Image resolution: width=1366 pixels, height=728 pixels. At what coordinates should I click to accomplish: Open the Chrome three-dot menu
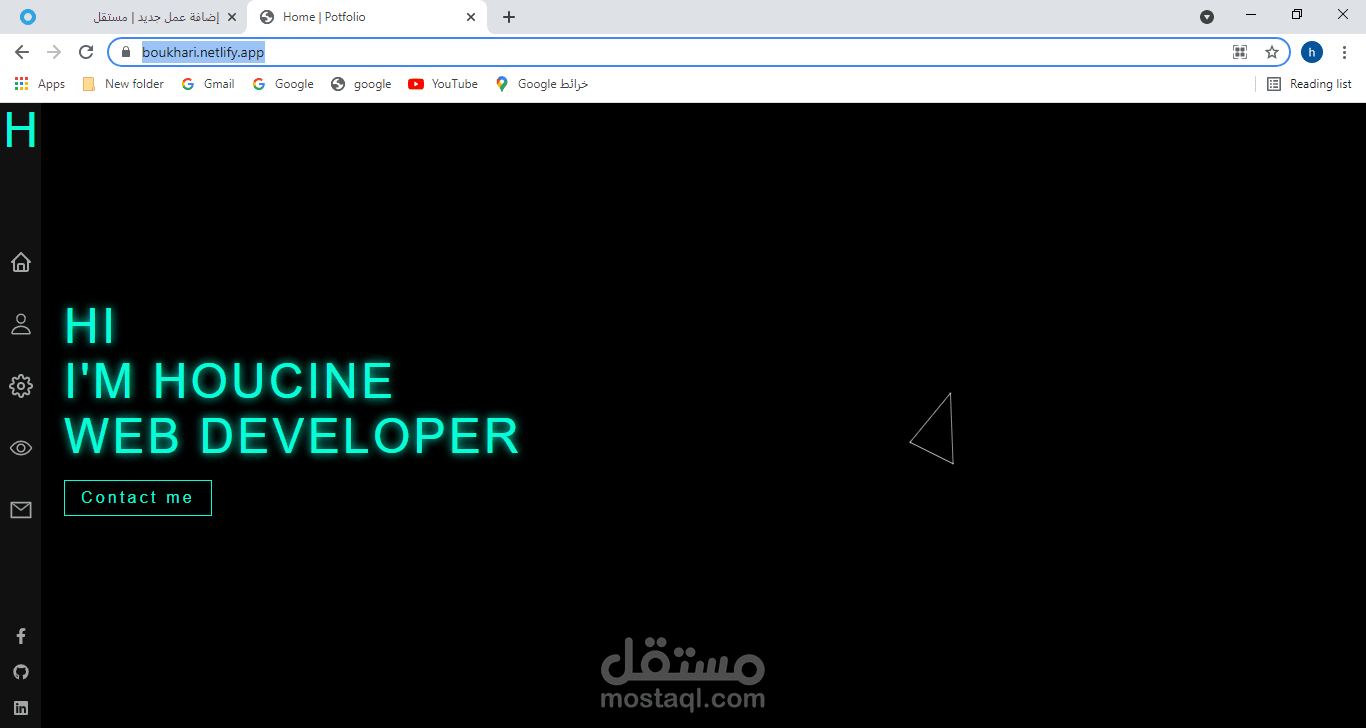(1345, 51)
